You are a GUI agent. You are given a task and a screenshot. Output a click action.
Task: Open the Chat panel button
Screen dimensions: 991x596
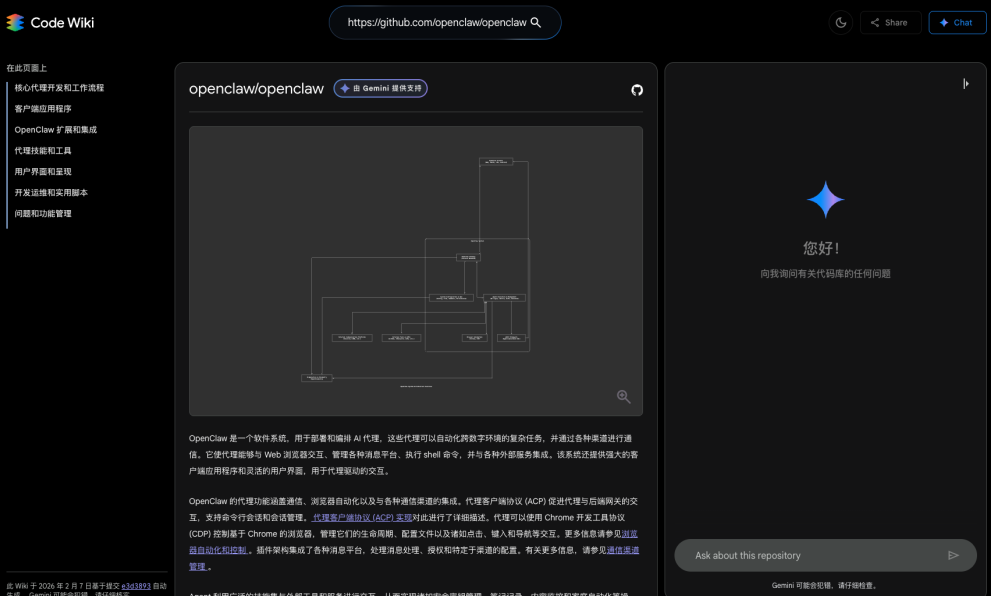pyautogui.click(x=957, y=22)
